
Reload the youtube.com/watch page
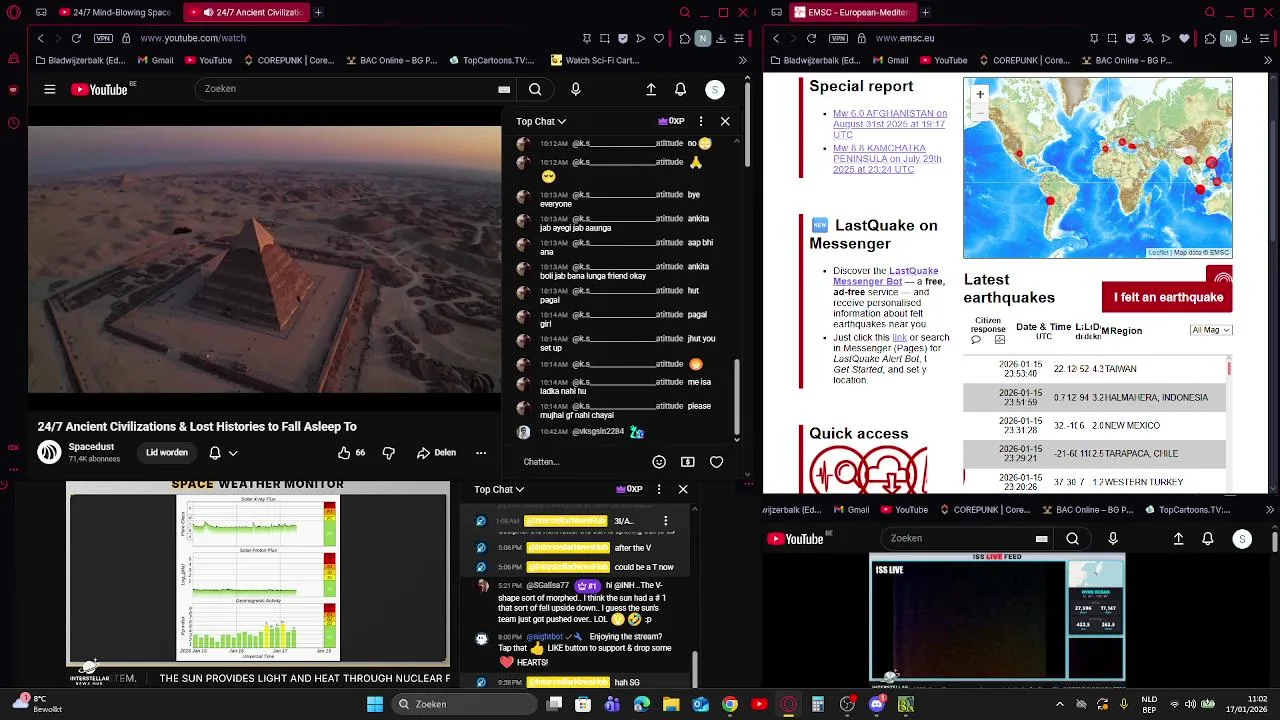click(75, 38)
